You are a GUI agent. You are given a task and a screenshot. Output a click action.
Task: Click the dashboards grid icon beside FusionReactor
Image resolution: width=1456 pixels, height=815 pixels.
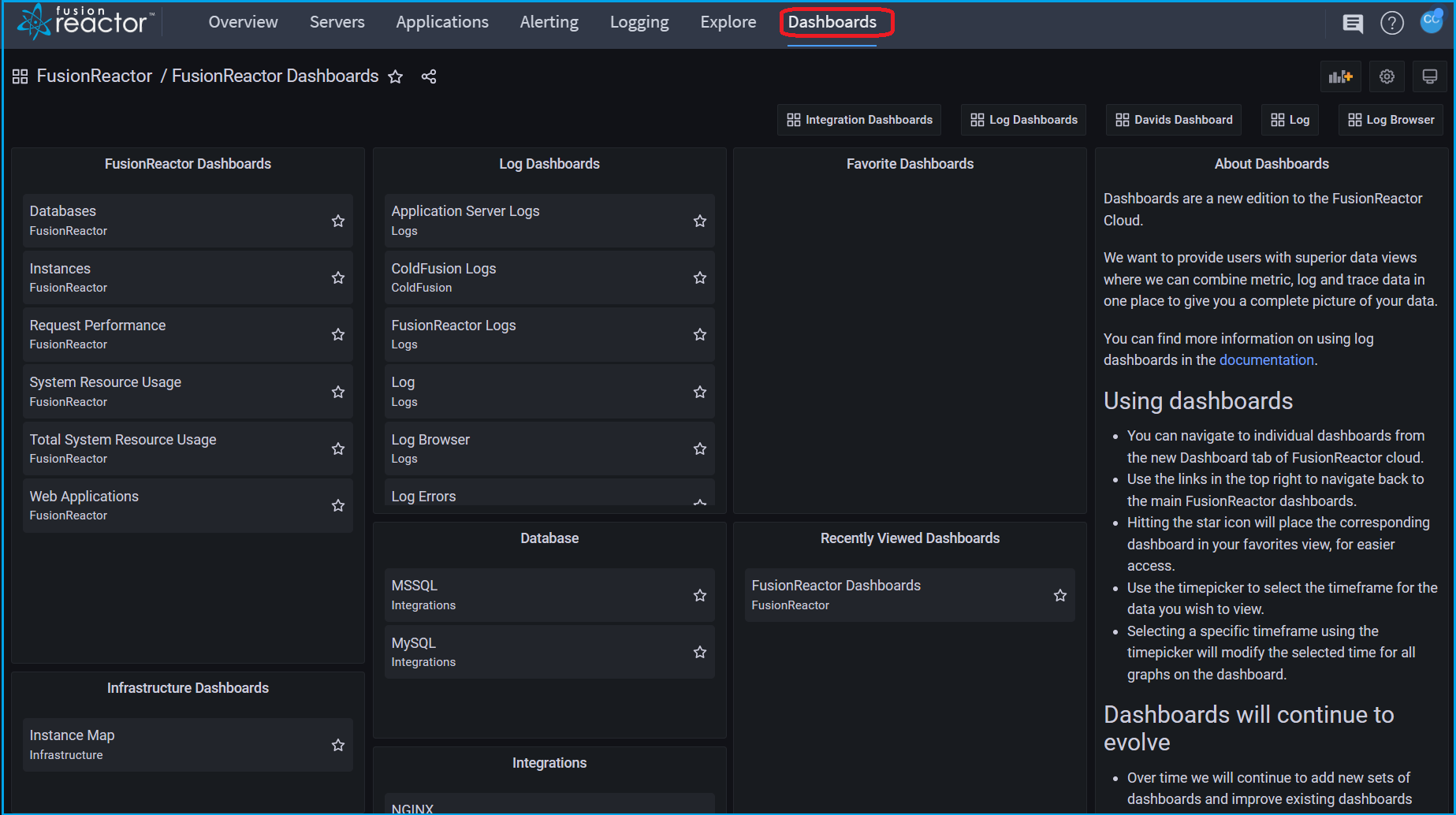(20, 76)
